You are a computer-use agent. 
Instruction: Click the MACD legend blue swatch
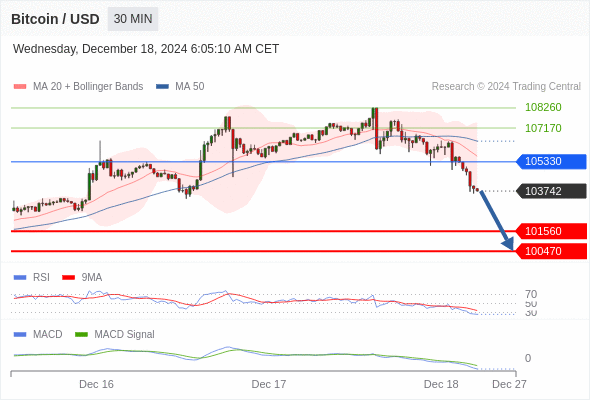tap(20, 335)
